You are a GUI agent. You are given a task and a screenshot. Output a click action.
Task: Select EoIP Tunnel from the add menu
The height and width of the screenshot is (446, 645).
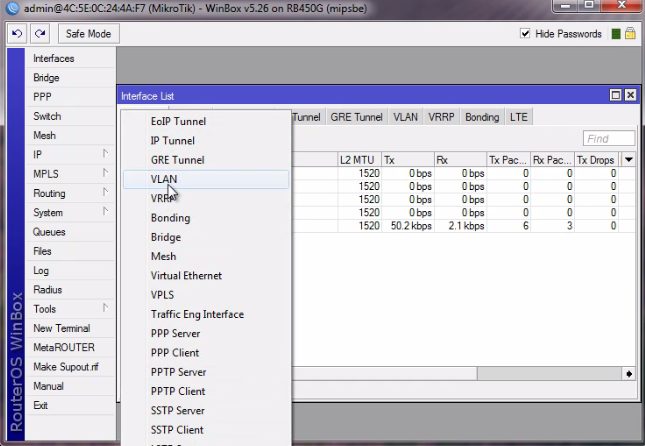coord(206,121)
